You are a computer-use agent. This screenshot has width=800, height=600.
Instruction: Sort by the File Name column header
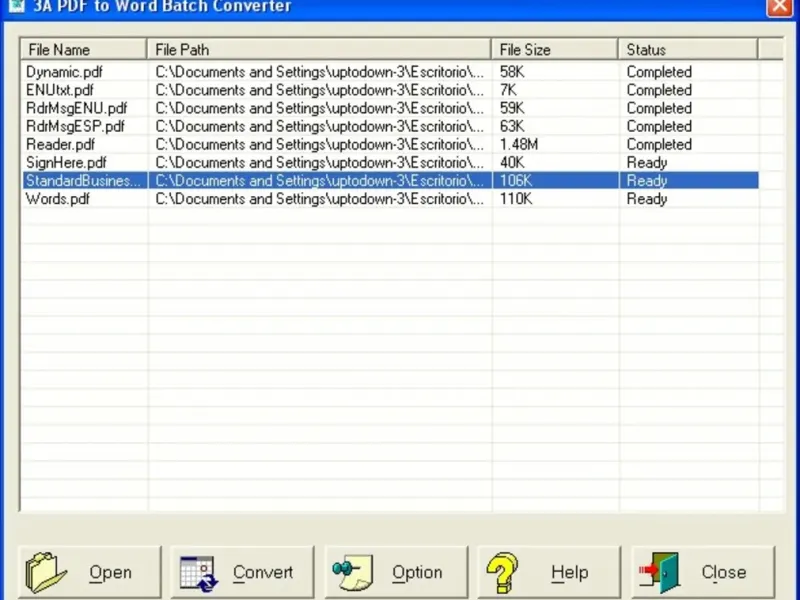84,49
